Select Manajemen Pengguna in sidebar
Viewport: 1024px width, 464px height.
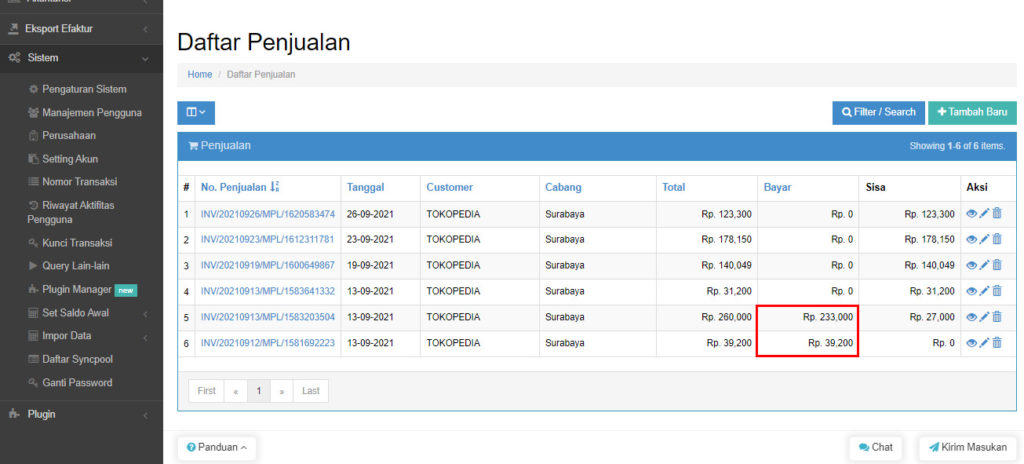[91, 112]
